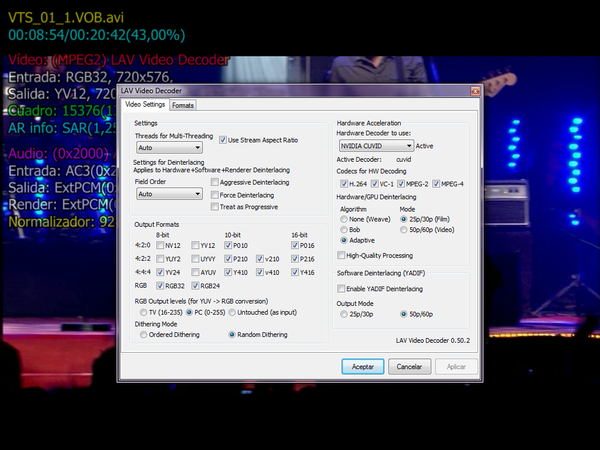Open the Hardware Decoder dropdown
Screen dimensions: 600x450
374,146
